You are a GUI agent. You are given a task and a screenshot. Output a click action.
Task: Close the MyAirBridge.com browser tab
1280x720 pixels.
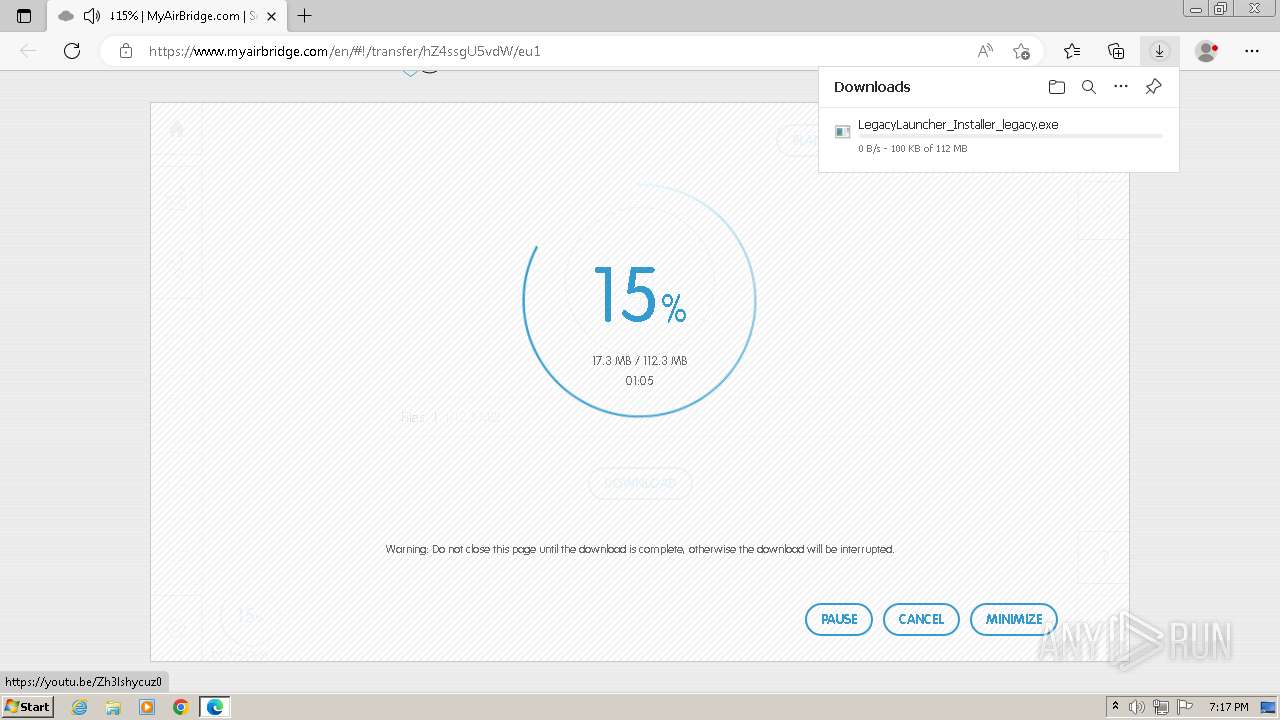point(271,16)
